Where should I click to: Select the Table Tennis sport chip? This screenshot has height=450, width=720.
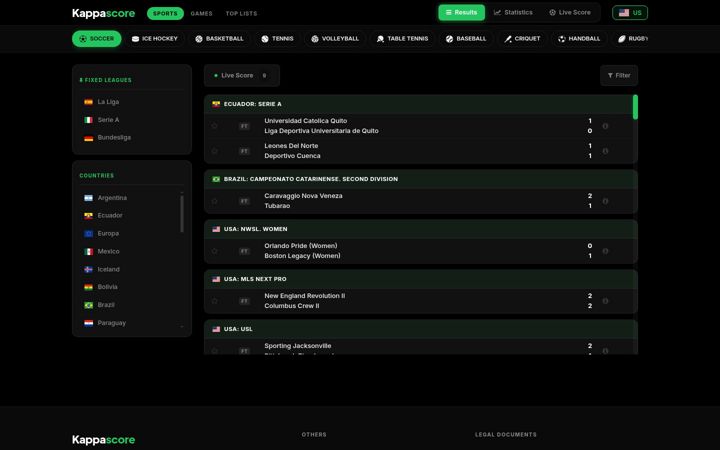[x=403, y=39]
